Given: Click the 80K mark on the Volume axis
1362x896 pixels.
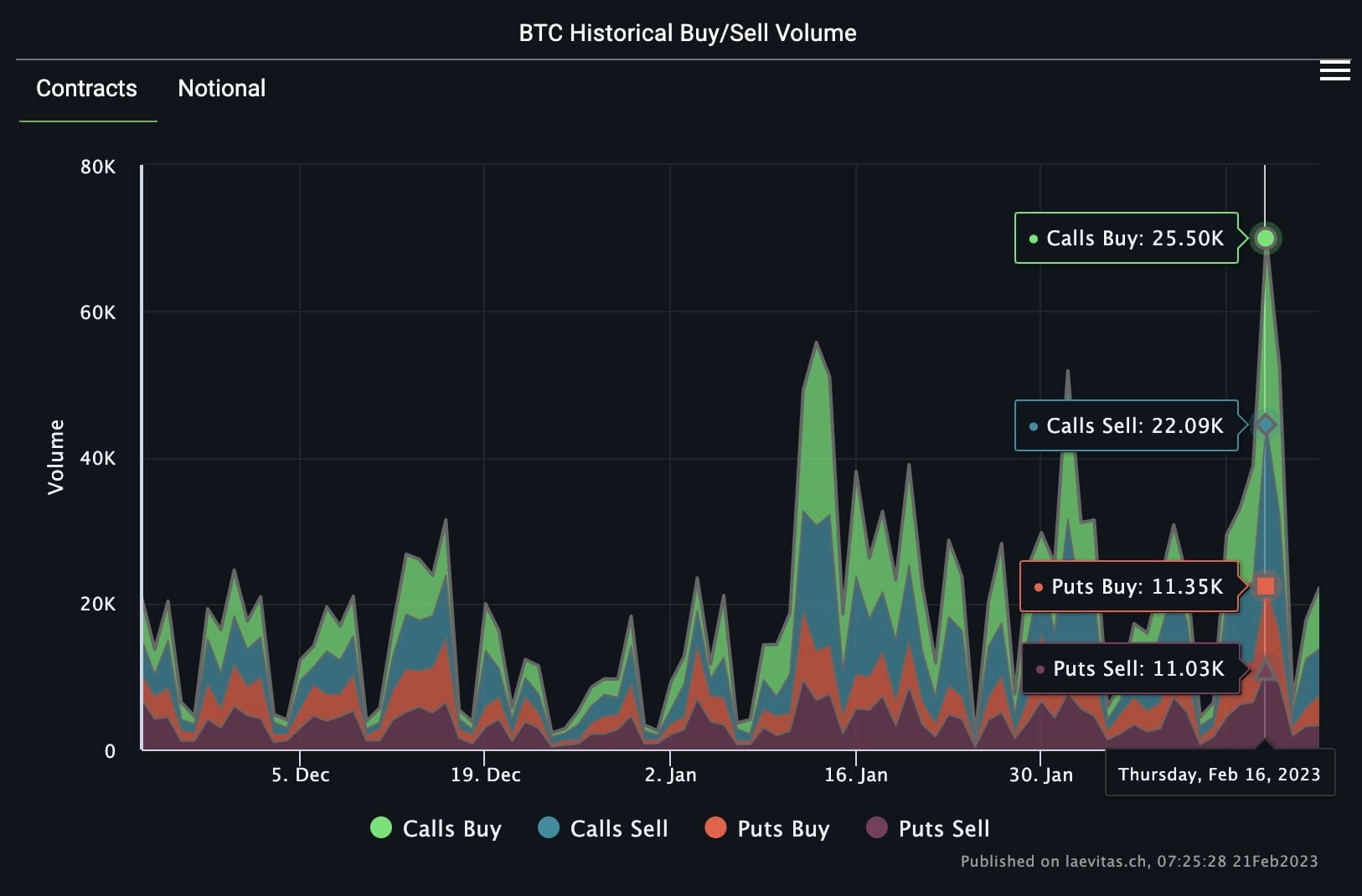Looking at the screenshot, I should [x=99, y=167].
